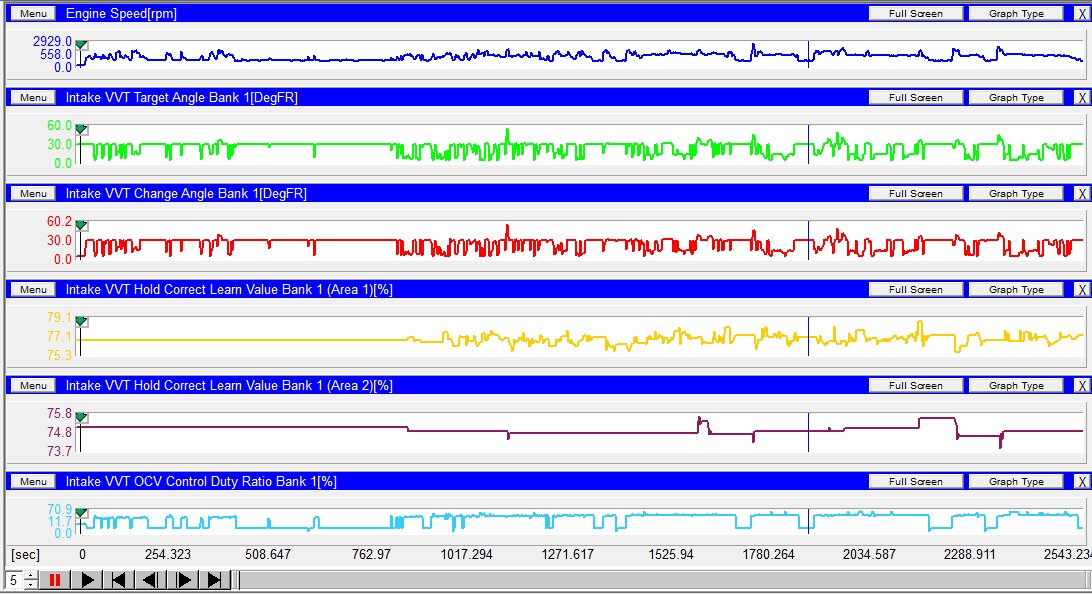This screenshot has height=595, width=1092.
Task: Click the green scale marker on VVT Target Angle graph
Action: point(81,130)
